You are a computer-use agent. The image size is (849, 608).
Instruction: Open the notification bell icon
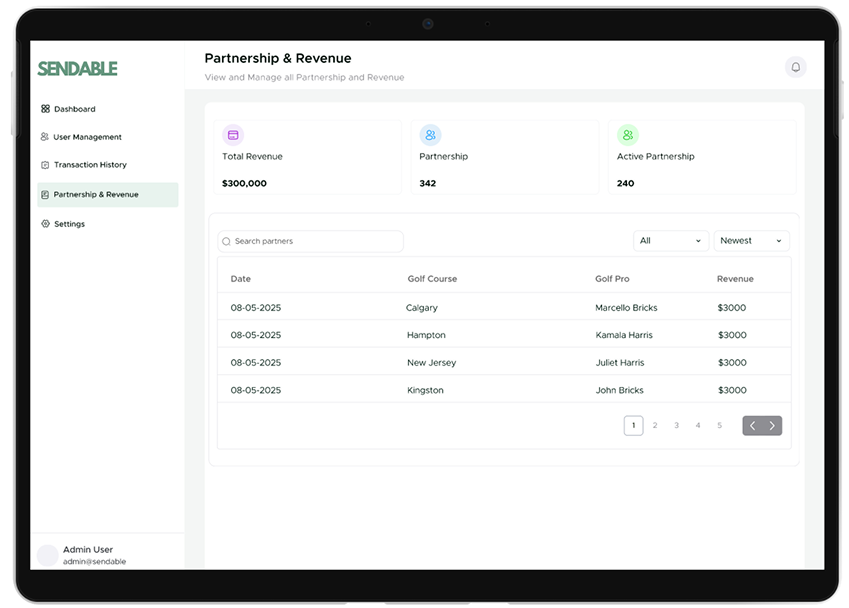click(x=795, y=65)
